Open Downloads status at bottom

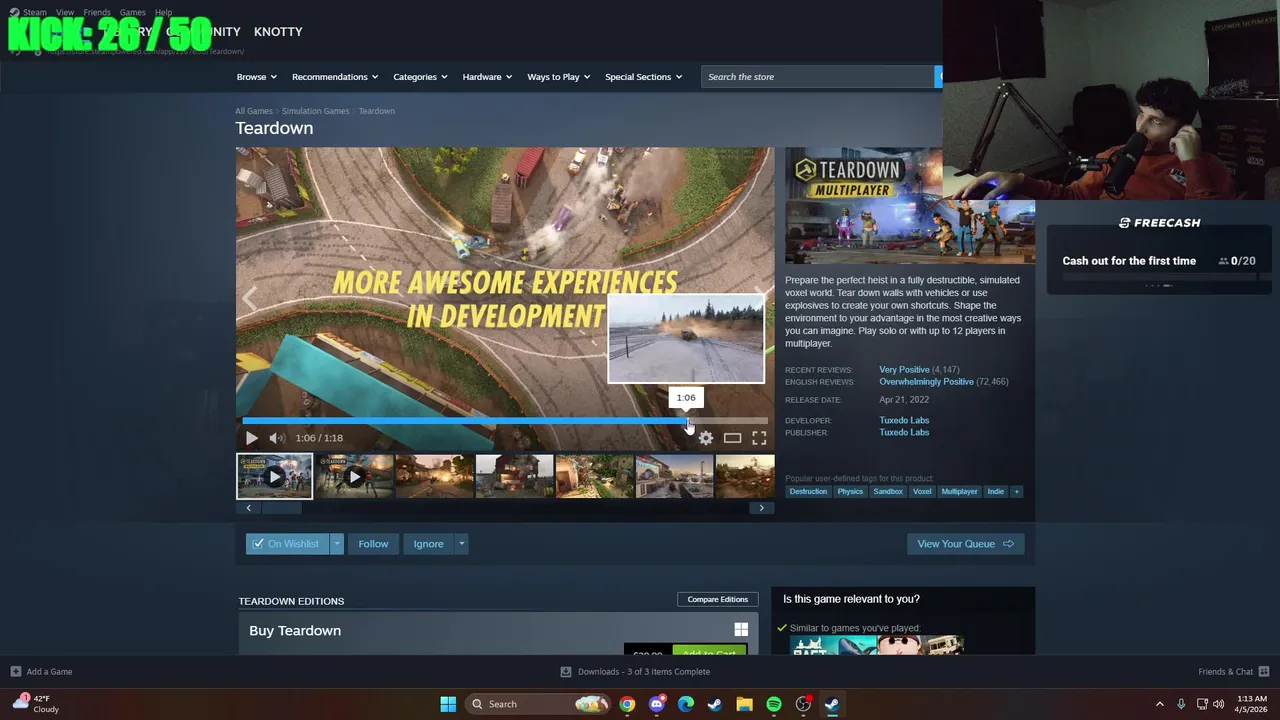pos(635,672)
